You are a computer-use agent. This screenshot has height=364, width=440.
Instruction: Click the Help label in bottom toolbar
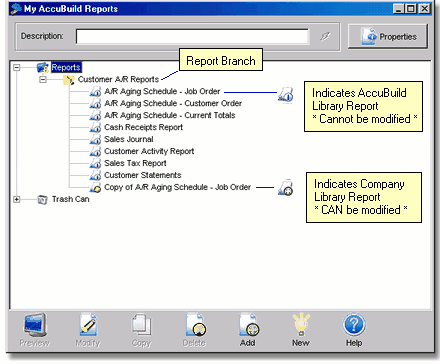click(354, 343)
